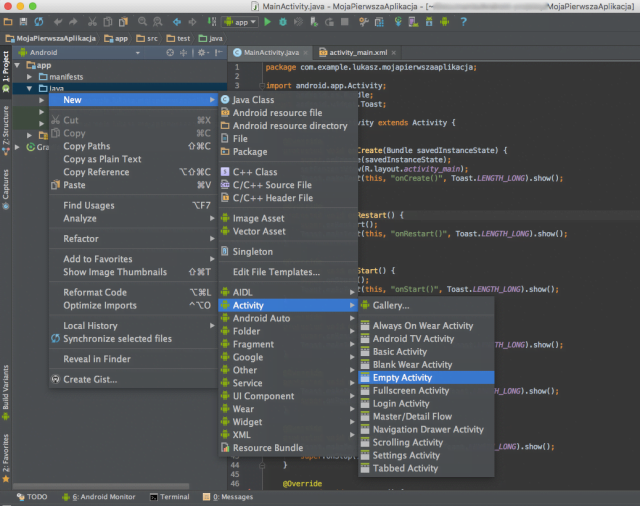Click the Save All toolbar icon
Image resolution: width=640 pixels, height=506 pixels.
[x=23, y=20]
